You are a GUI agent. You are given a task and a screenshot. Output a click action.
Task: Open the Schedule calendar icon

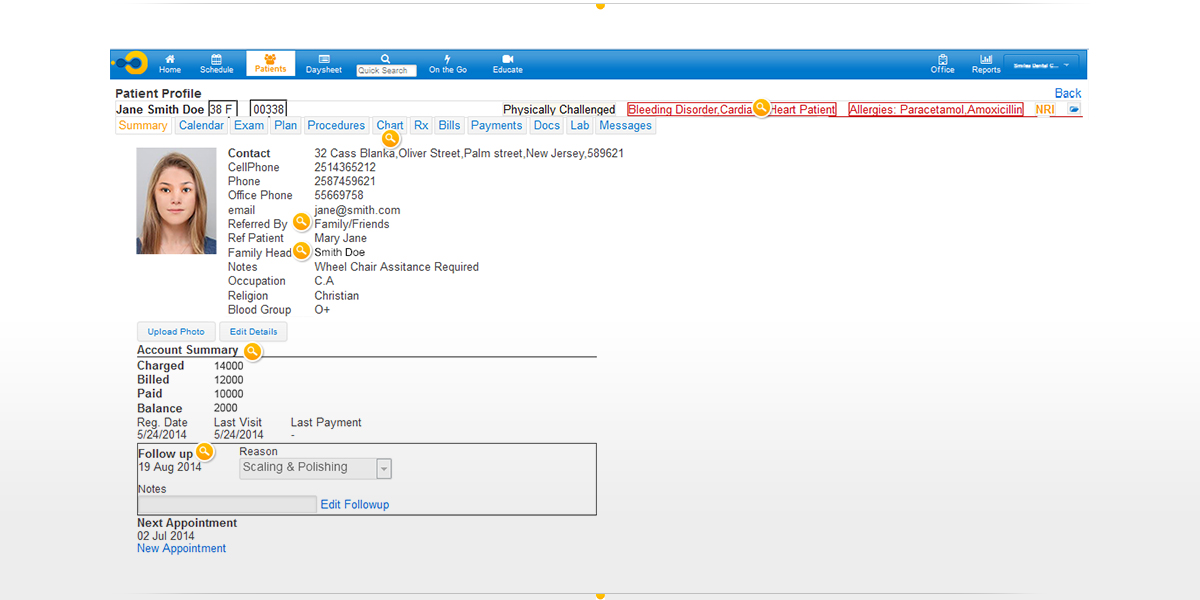tap(216, 60)
